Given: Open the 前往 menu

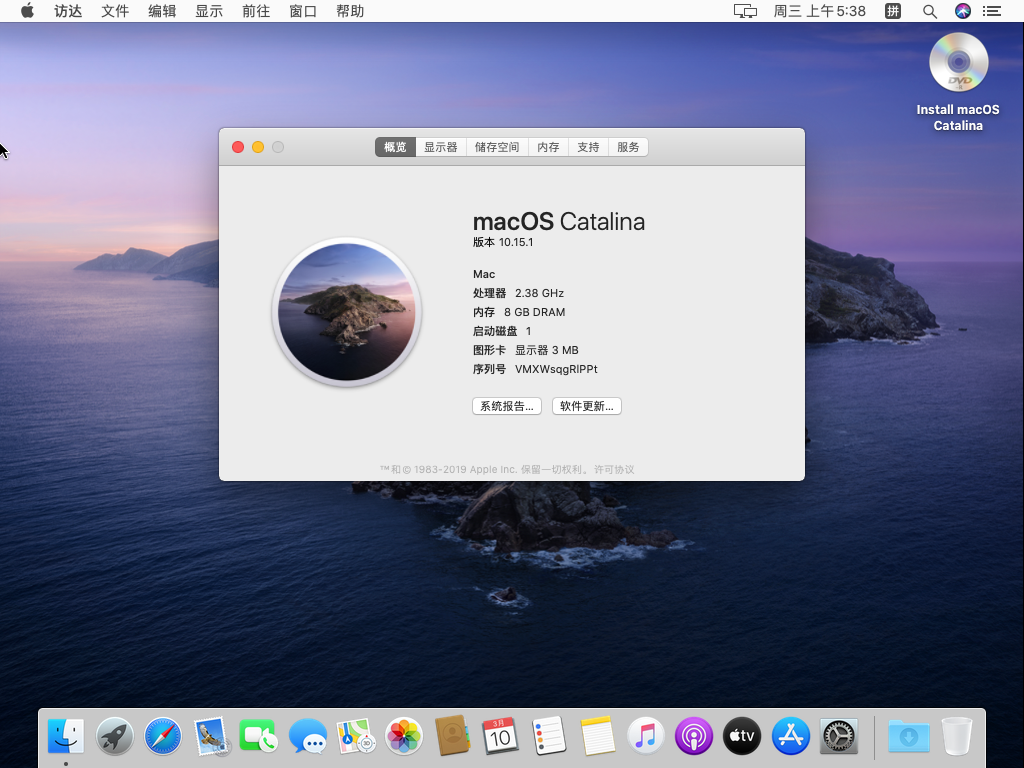Looking at the screenshot, I should pyautogui.click(x=256, y=11).
